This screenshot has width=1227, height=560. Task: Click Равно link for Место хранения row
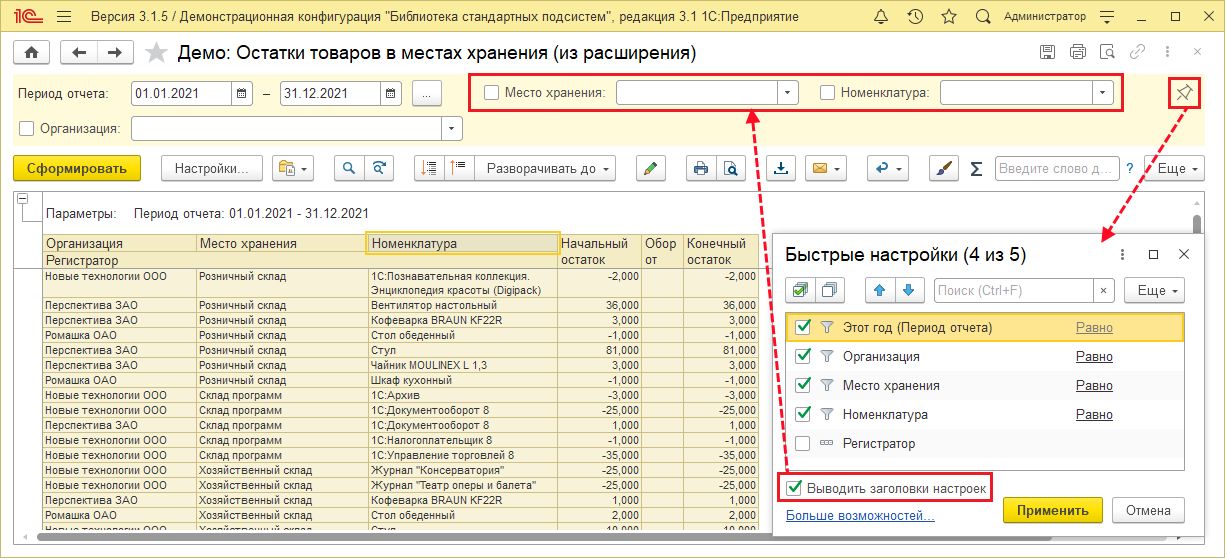1094,385
